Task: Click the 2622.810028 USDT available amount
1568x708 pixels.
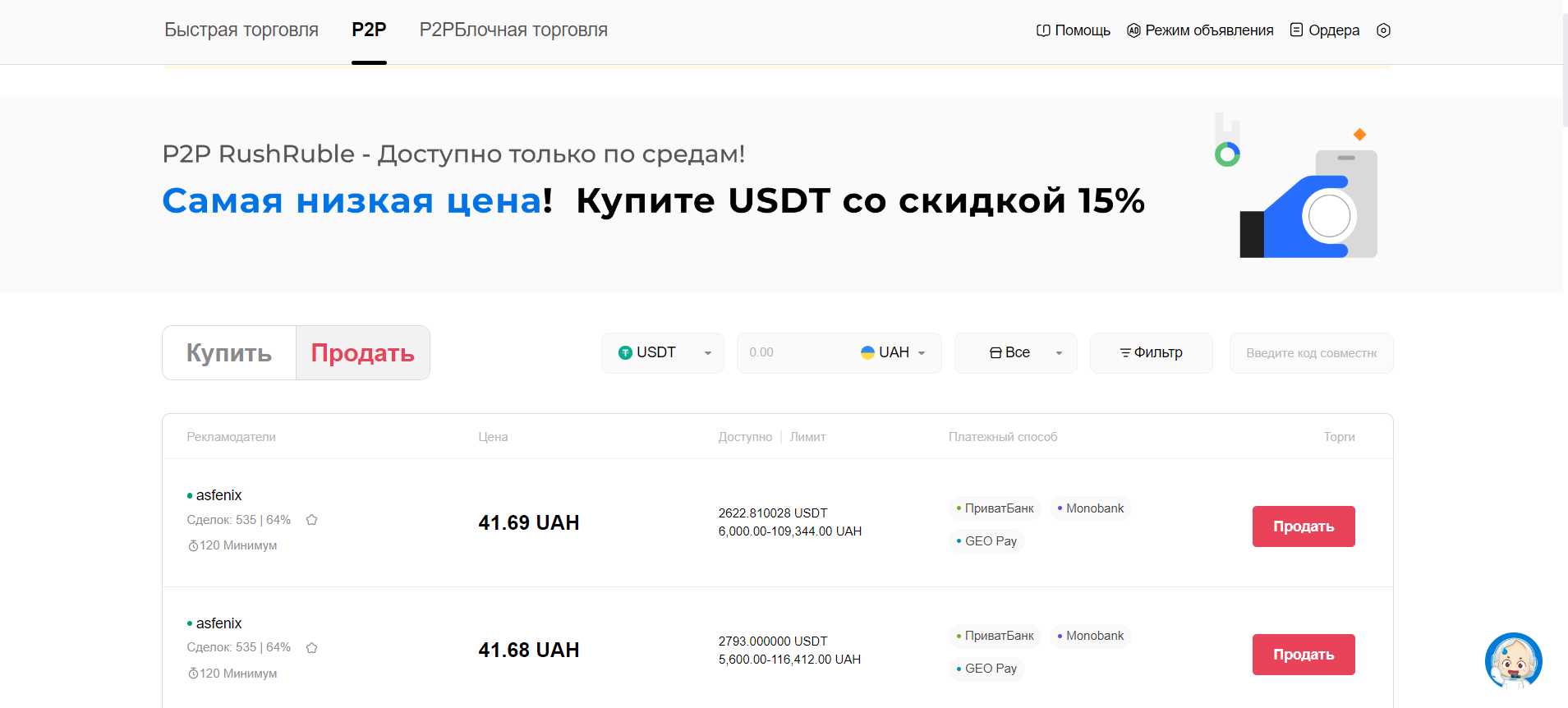Action: pos(773,513)
